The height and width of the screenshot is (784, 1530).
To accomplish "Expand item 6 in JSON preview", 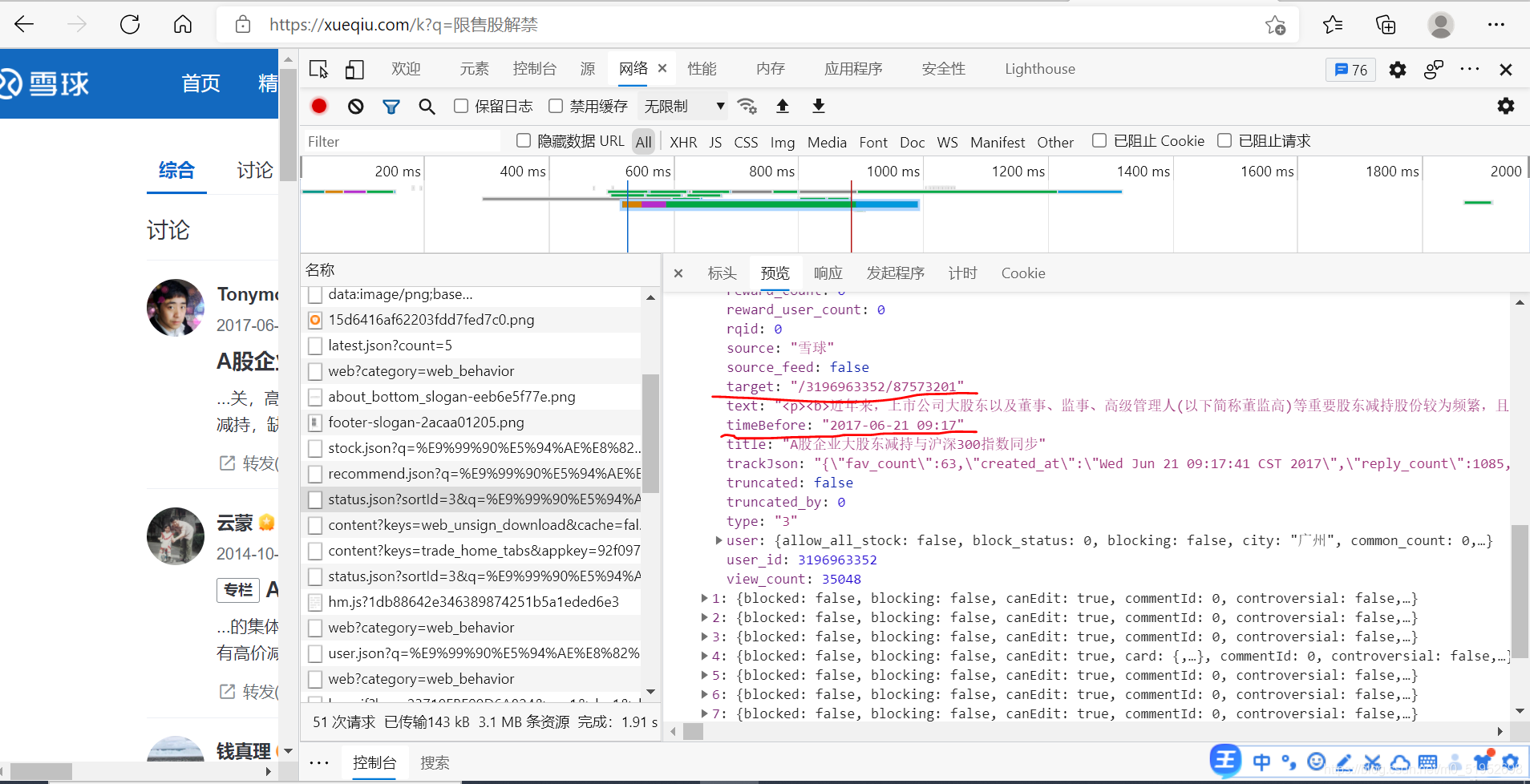I will [x=704, y=694].
